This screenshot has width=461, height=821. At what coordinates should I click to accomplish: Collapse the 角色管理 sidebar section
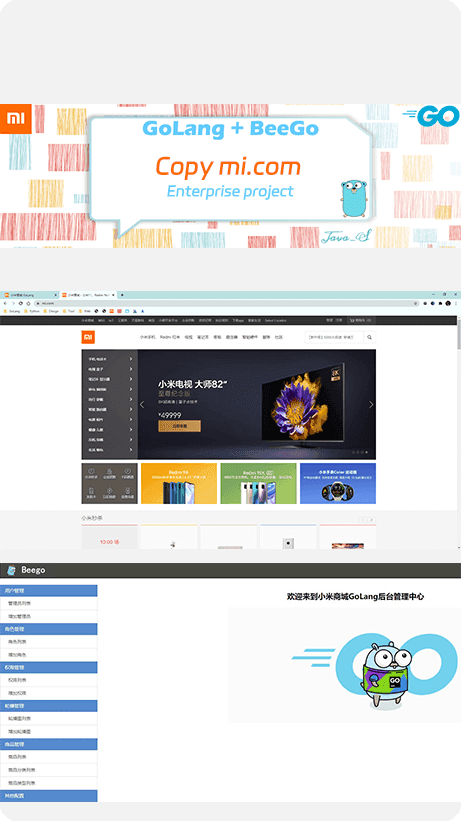[49, 629]
